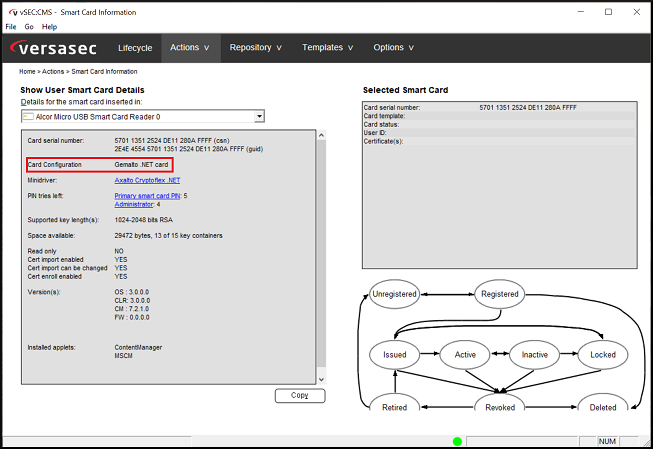653x449 pixels.
Task: Click the Locked state node
Action: 603,354
